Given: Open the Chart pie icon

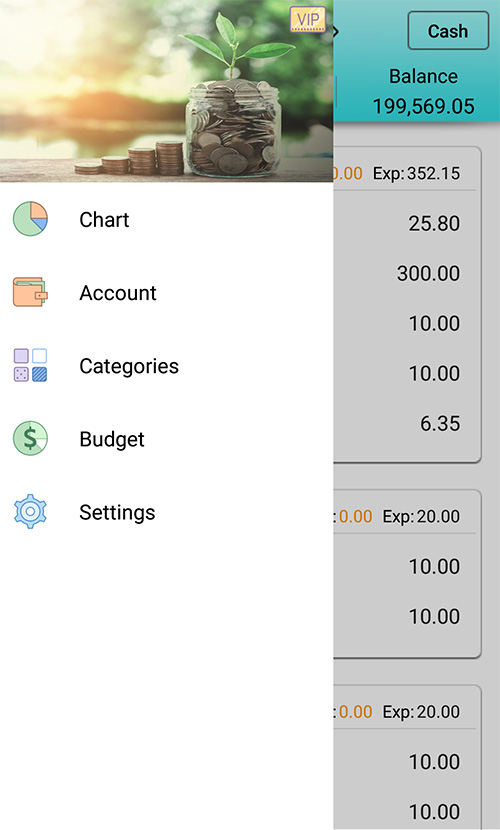Looking at the screenshot, I should coord(30,219).
